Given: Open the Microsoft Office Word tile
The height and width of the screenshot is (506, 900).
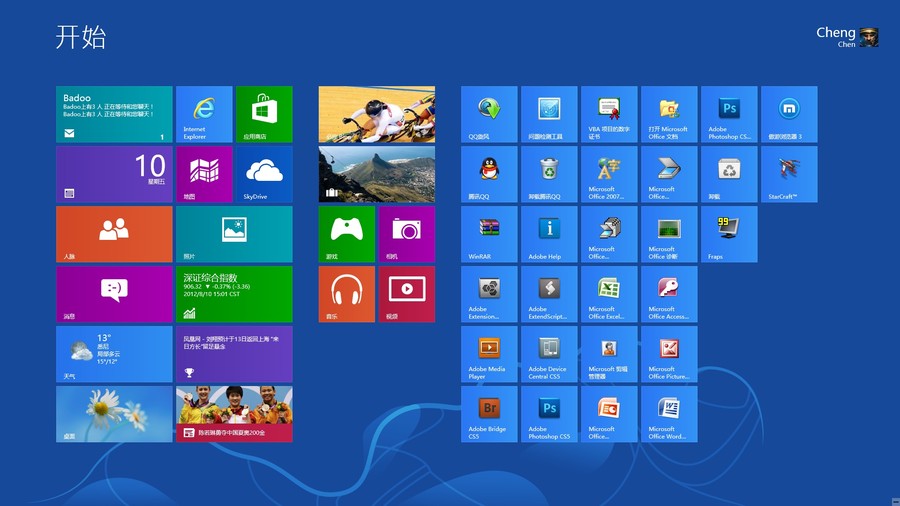Looking at the screenshot, I should click(x=669, y=414).
